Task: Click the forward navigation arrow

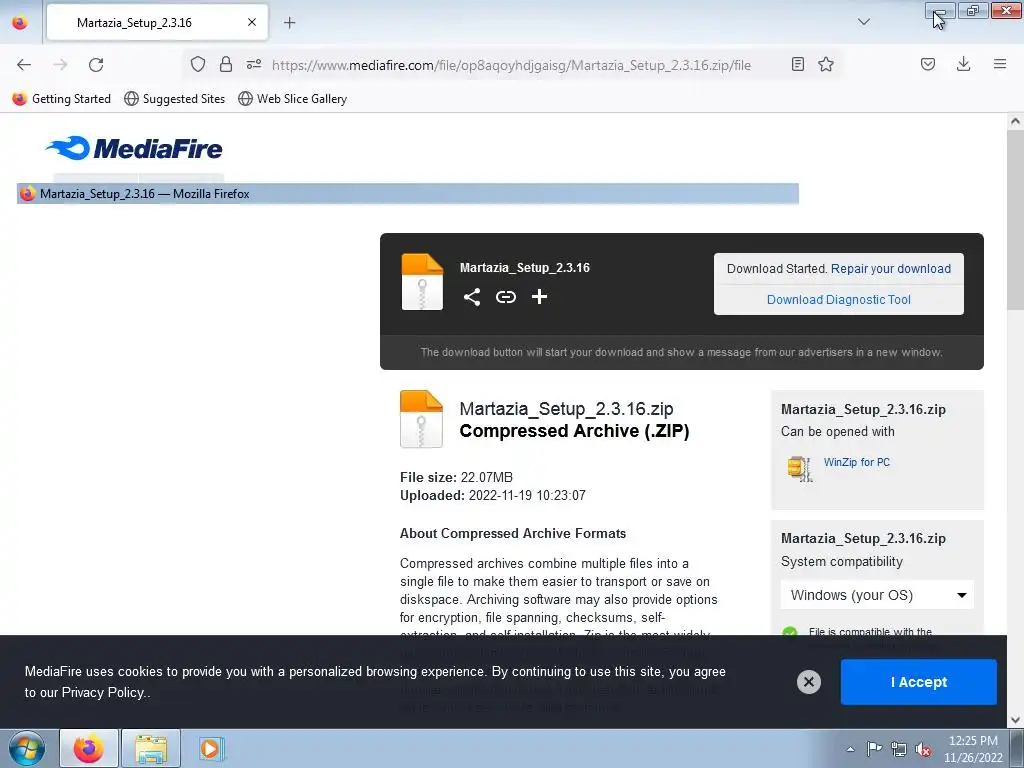Action: pyautogui.click(x=60, y=65)
